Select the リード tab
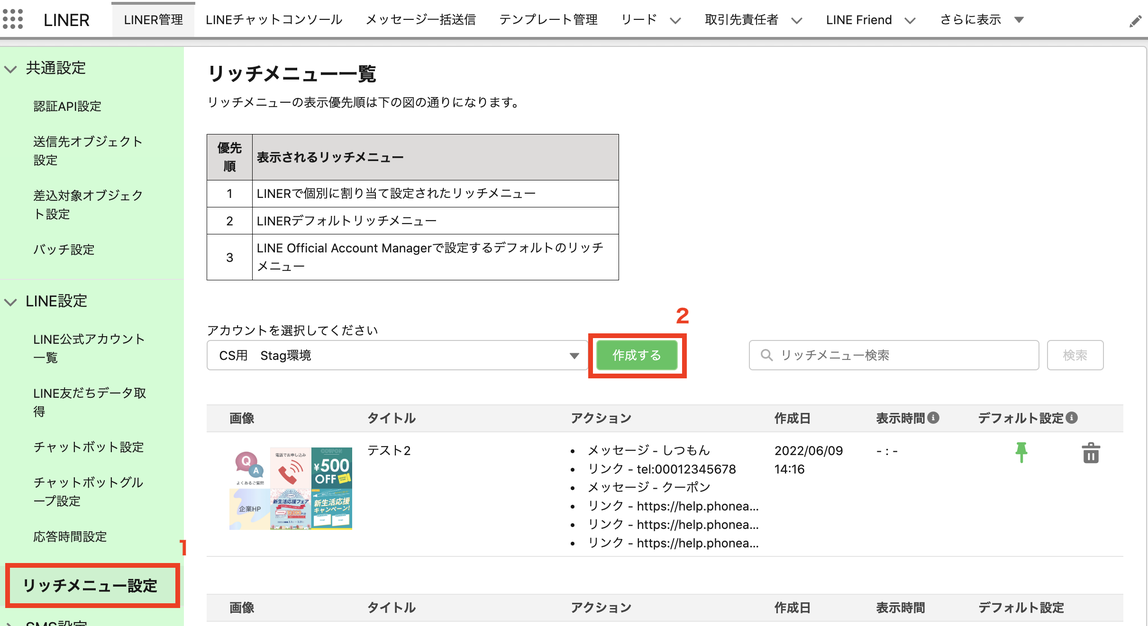 pos(638,20)
